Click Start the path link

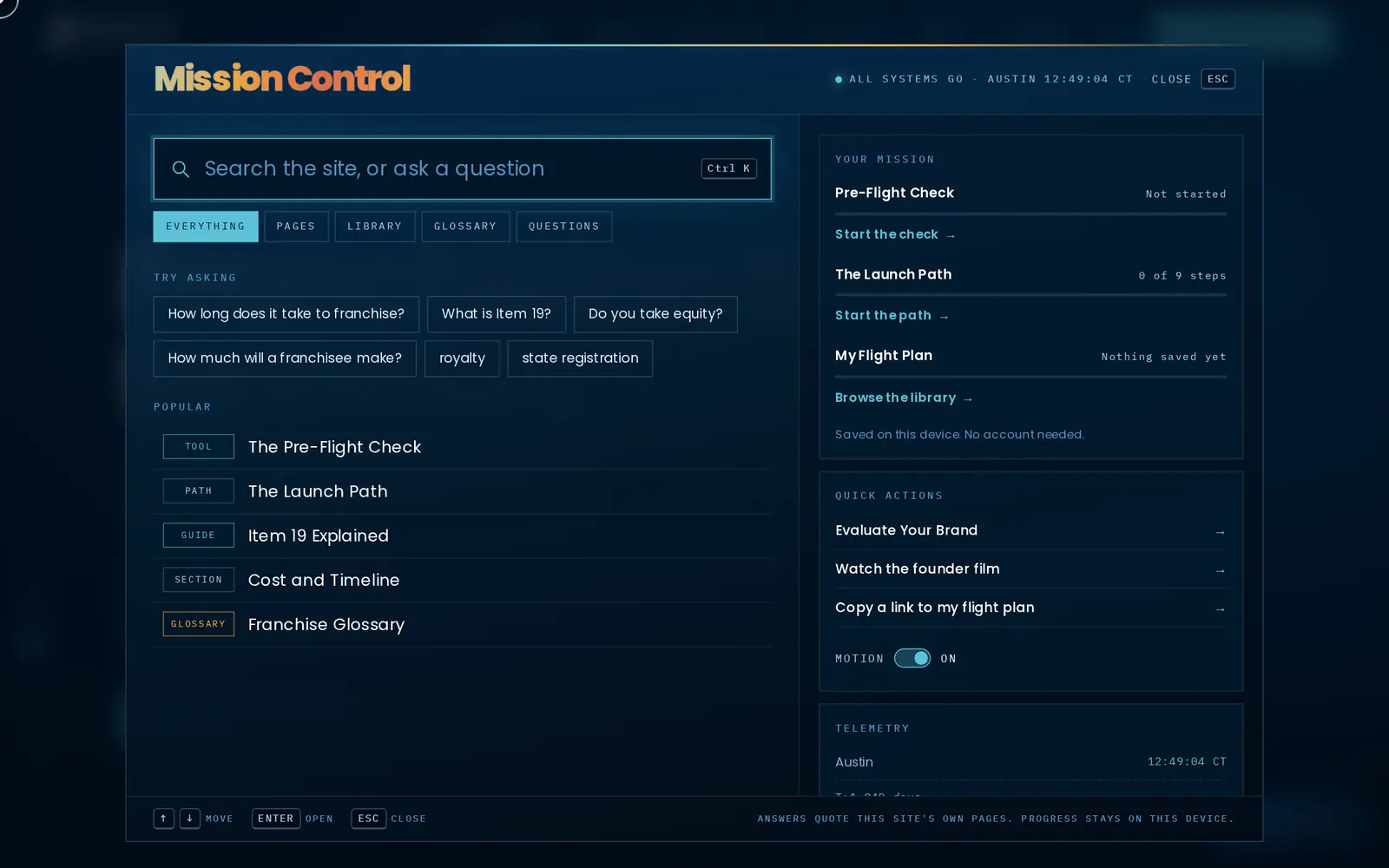point(892,315)
